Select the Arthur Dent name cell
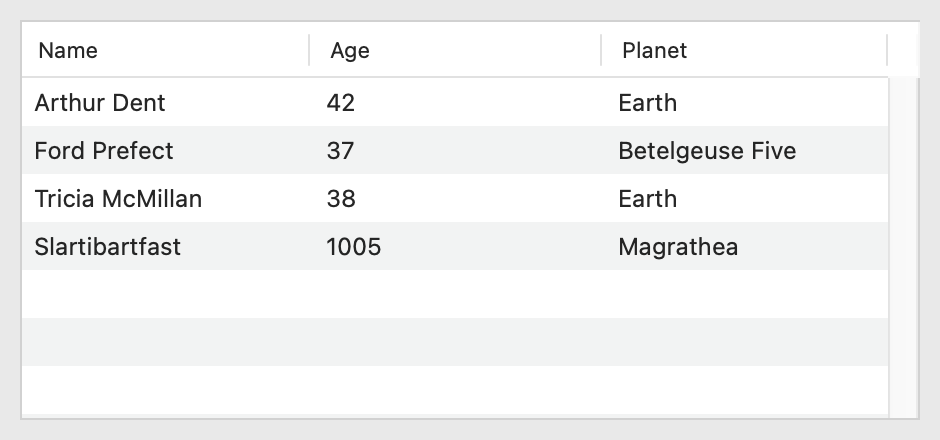Screen dimensions: 940x440 point(100,103)
